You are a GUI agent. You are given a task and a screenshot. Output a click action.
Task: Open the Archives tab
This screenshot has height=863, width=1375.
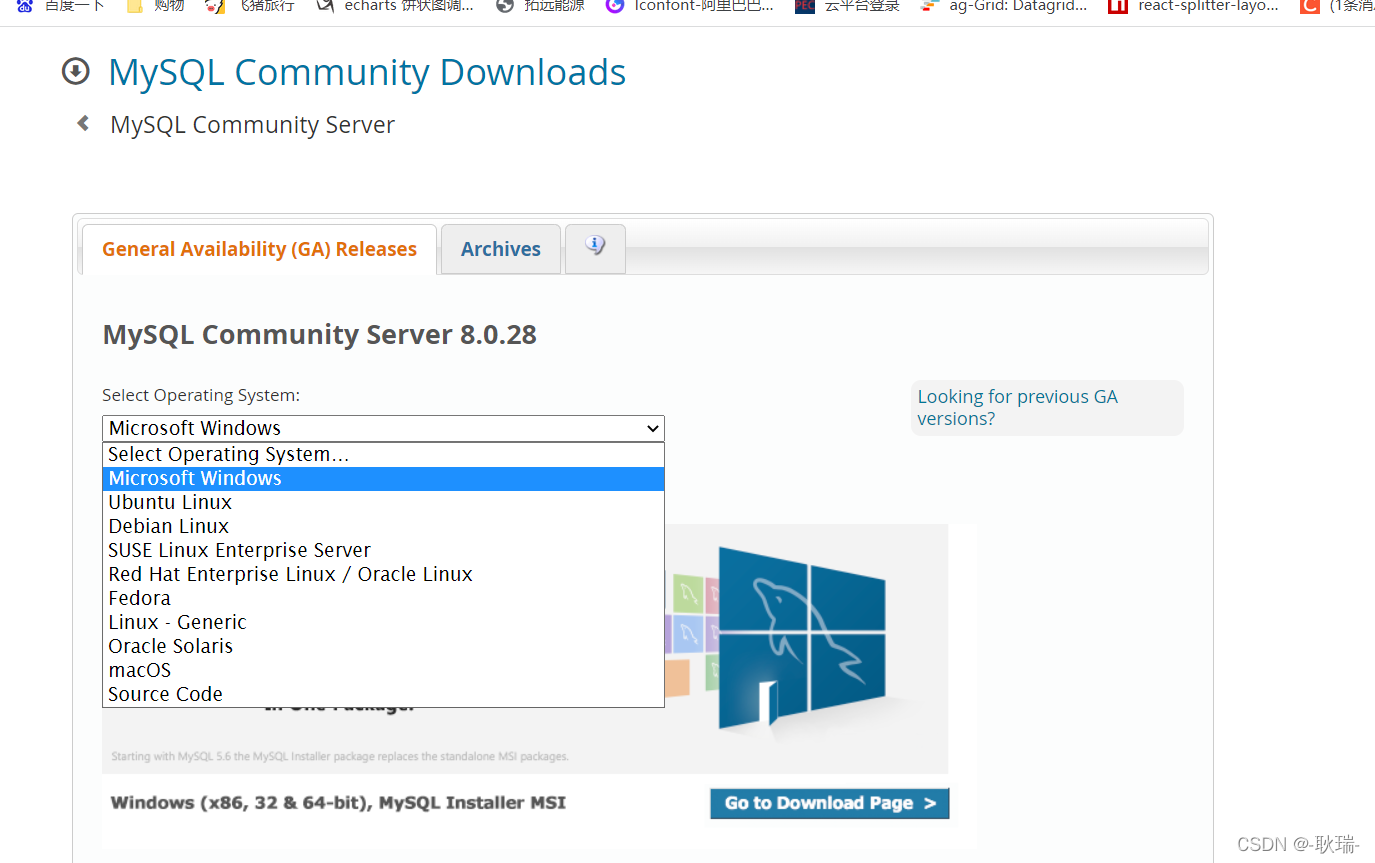[500, 249]
